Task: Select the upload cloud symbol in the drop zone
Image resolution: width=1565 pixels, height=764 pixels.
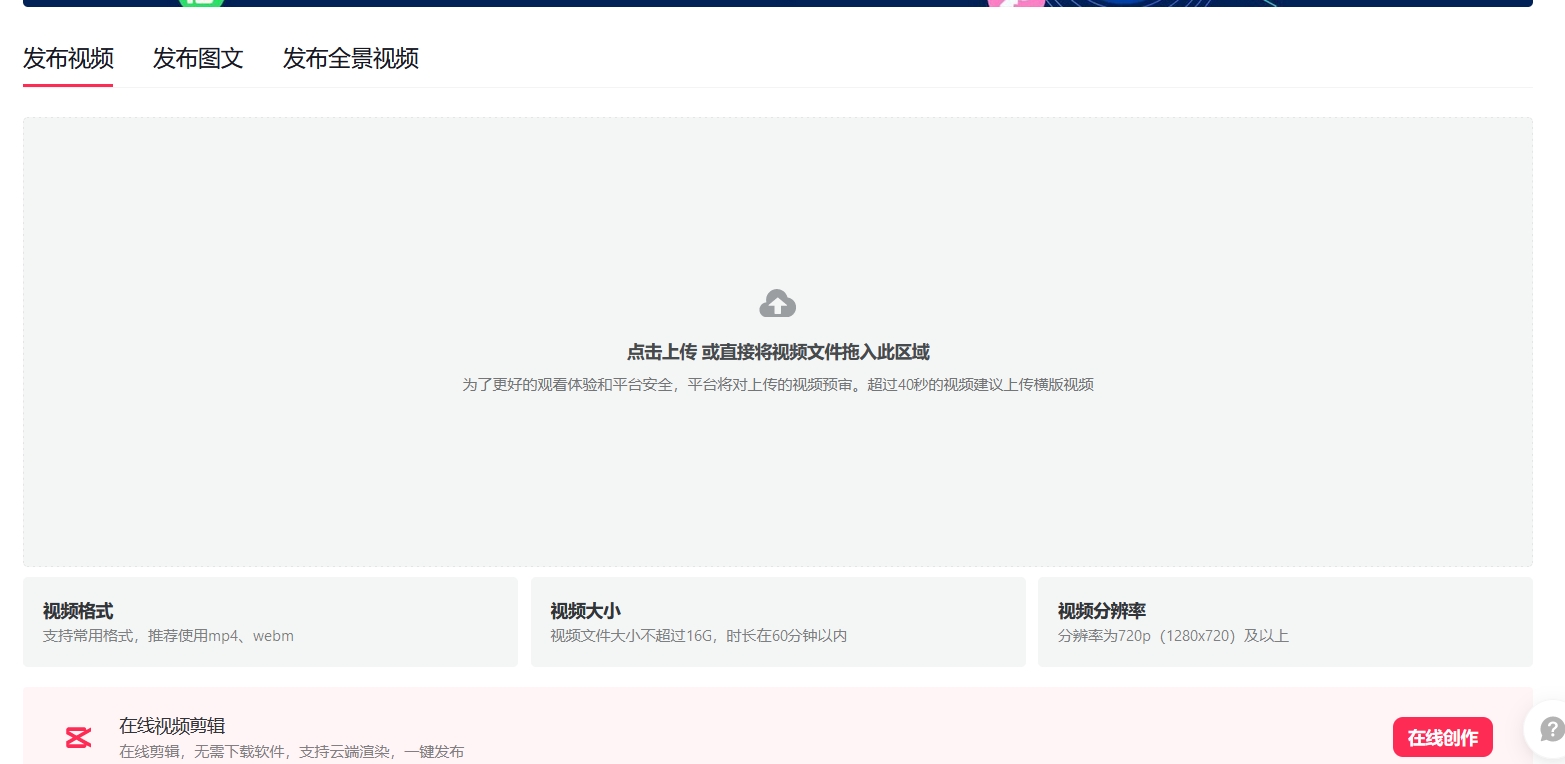Action: [x=777, y=303]
